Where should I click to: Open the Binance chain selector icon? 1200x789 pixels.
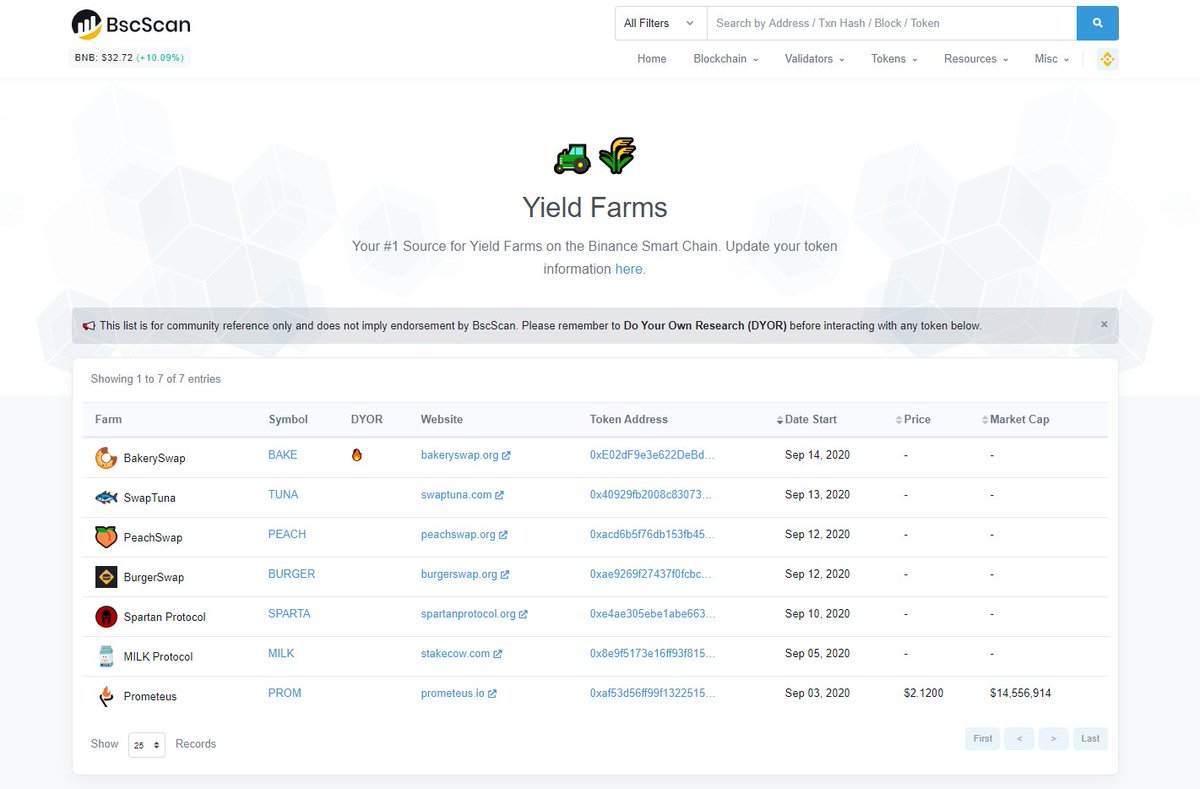coord(1107,59)
